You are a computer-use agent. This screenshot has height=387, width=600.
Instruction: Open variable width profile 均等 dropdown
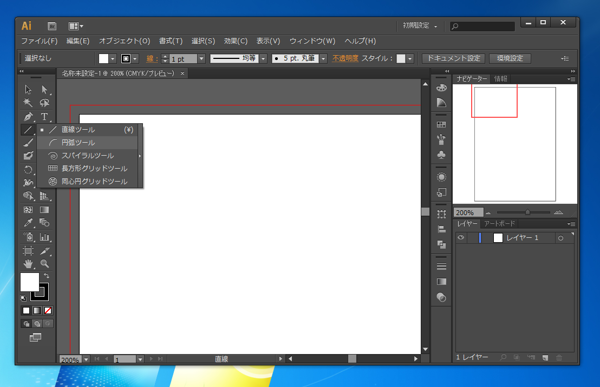click(x=263, y=59)
